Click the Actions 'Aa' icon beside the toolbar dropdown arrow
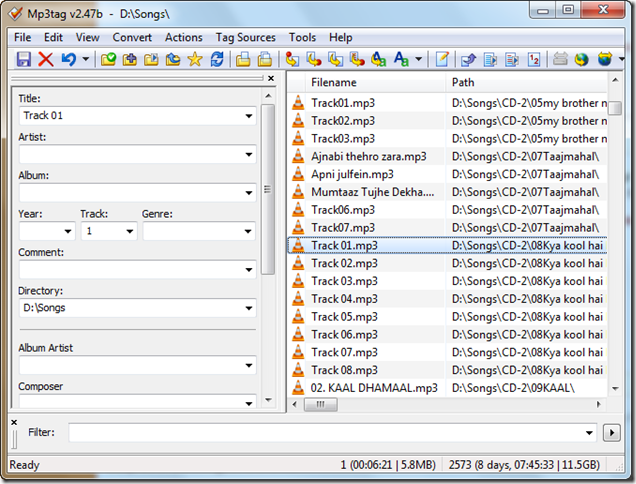The image size is (636, 484). point(401,59)
